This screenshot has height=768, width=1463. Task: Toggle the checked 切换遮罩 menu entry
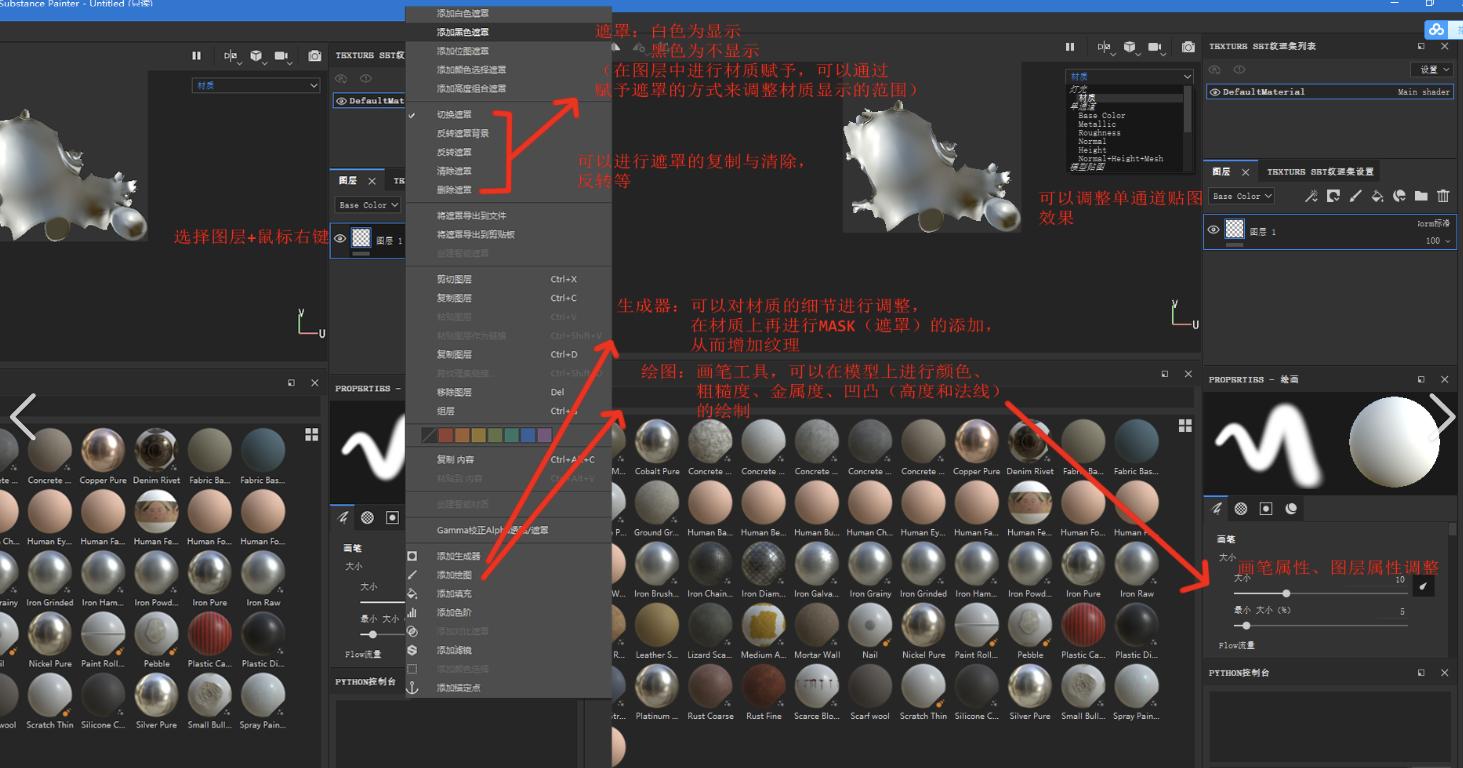[454, 115]
